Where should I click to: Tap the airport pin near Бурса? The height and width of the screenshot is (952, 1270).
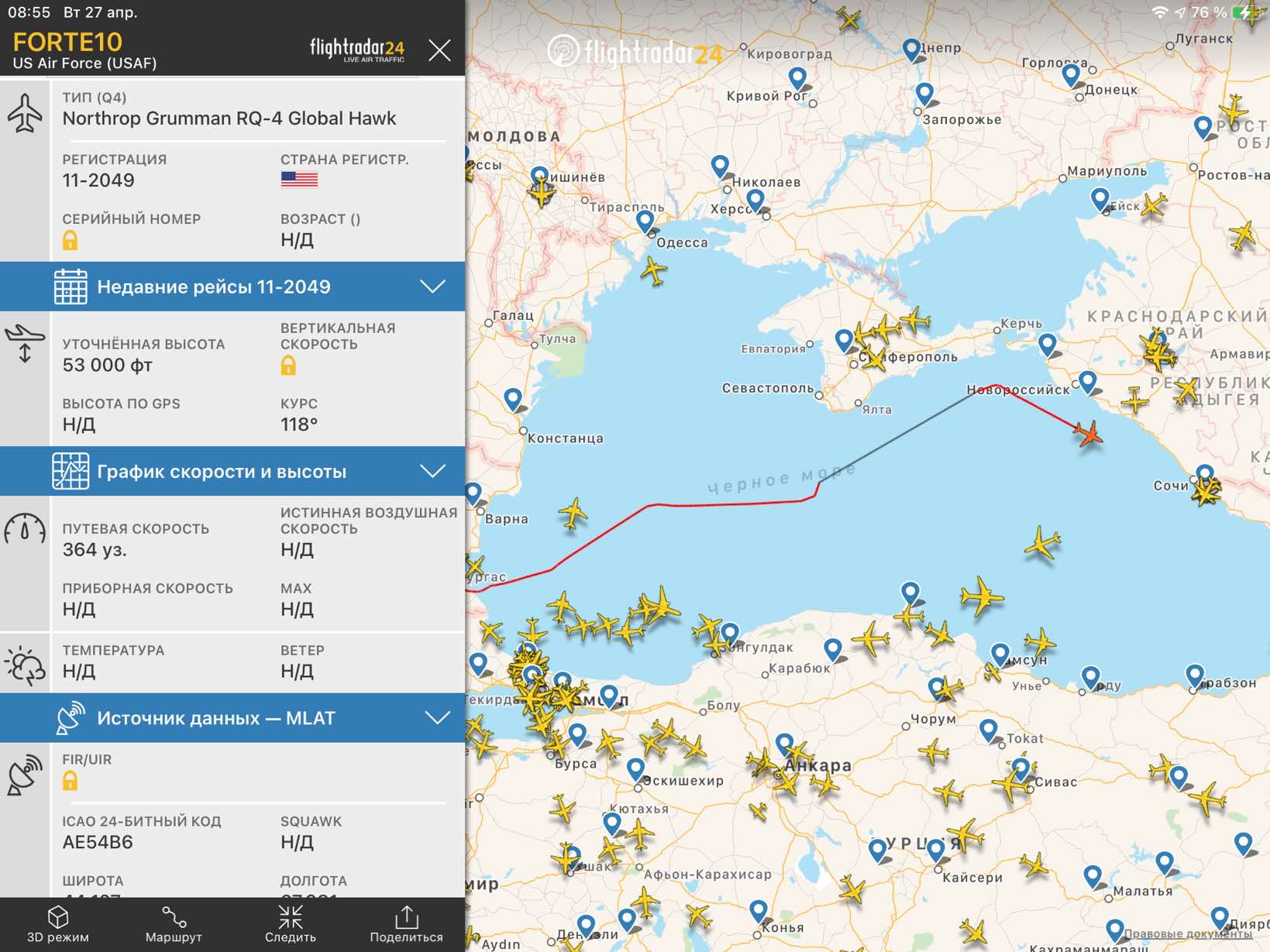577,734
